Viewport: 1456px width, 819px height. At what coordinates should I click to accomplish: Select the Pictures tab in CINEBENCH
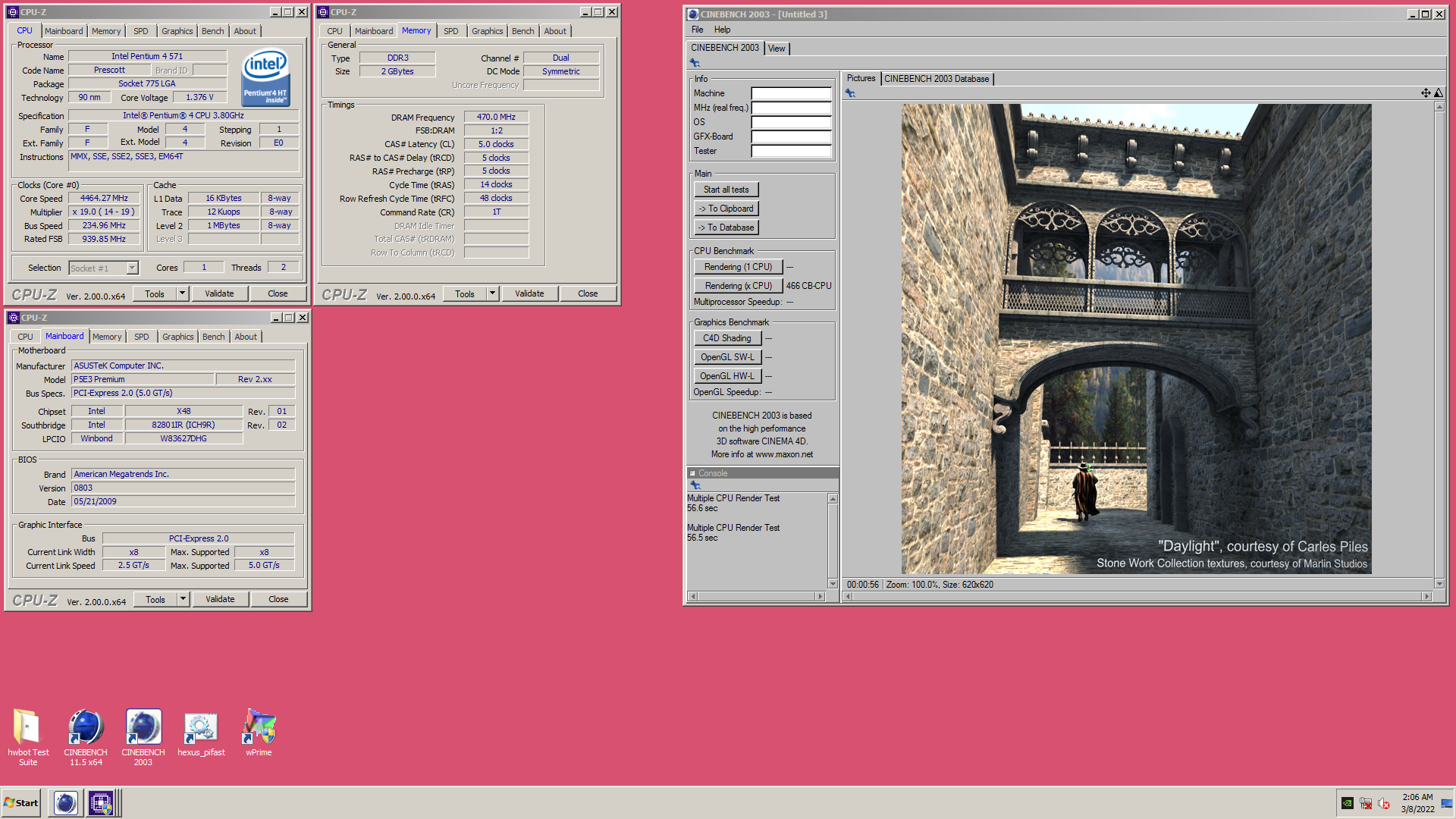click(861, 78)
